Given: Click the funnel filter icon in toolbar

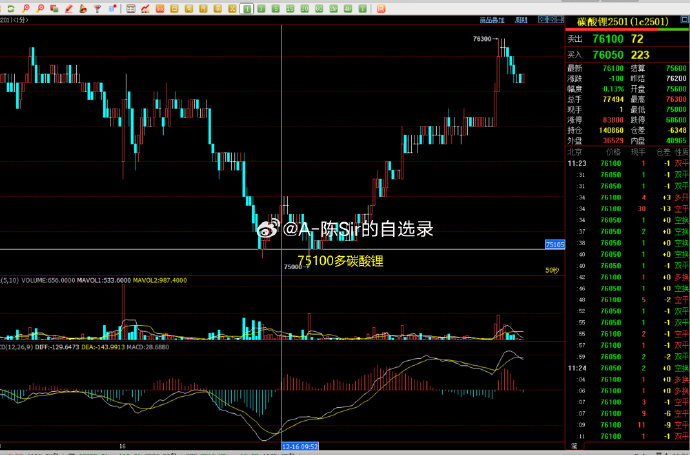Looking at the screenshot, I should pyautogui.click(x=96, y=7).
